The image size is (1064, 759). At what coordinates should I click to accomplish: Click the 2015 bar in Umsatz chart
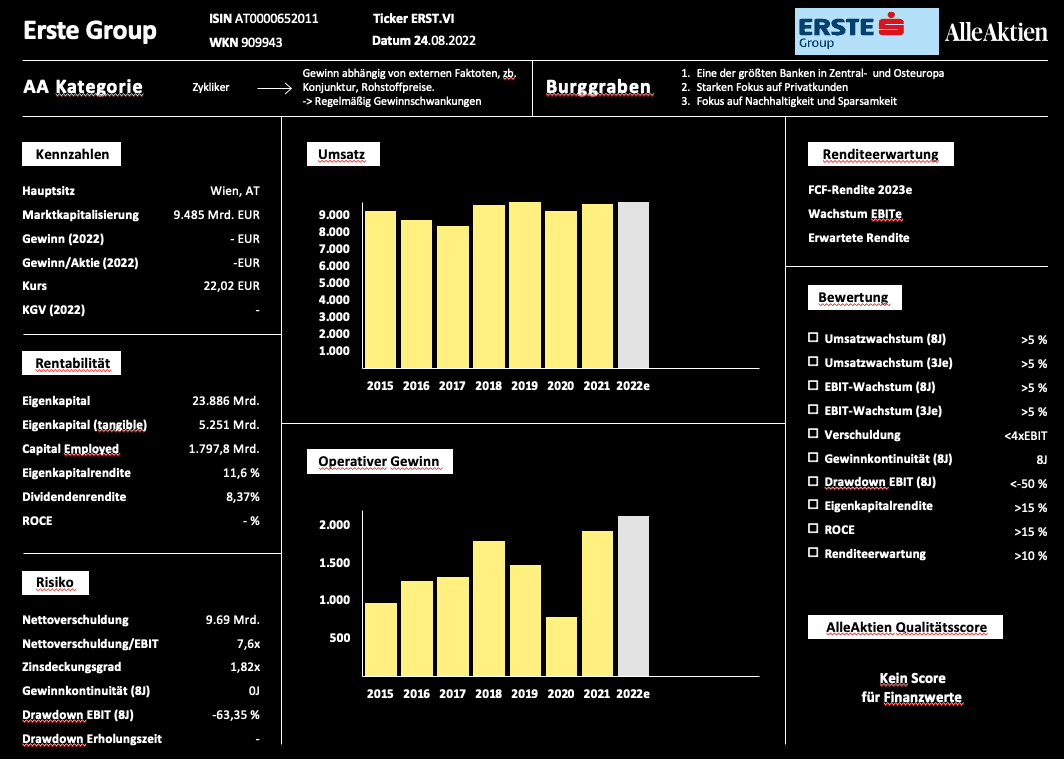pos(380,290)
